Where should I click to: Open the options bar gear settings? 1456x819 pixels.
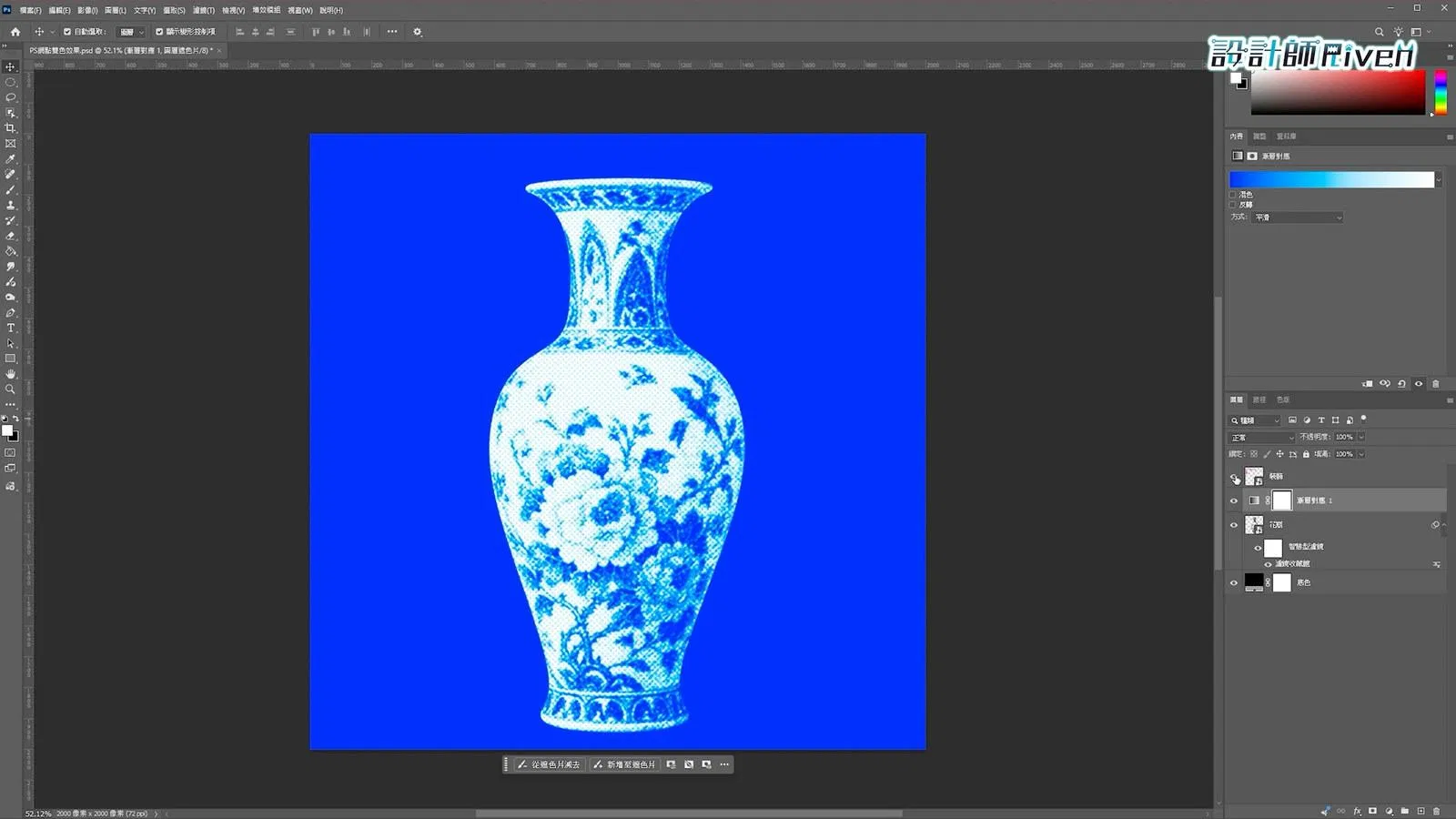[x=418, y=32]
